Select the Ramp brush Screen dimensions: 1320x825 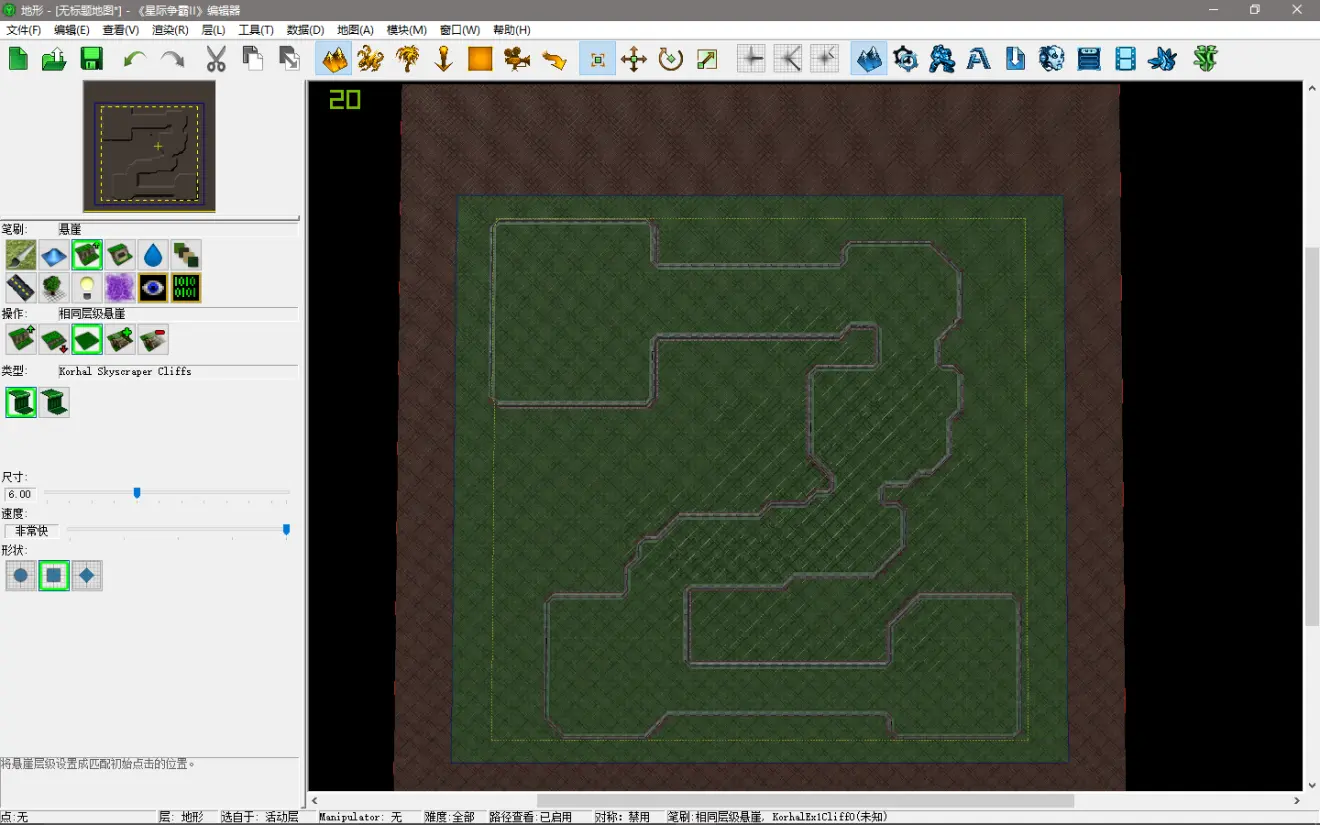click(120, 255)
